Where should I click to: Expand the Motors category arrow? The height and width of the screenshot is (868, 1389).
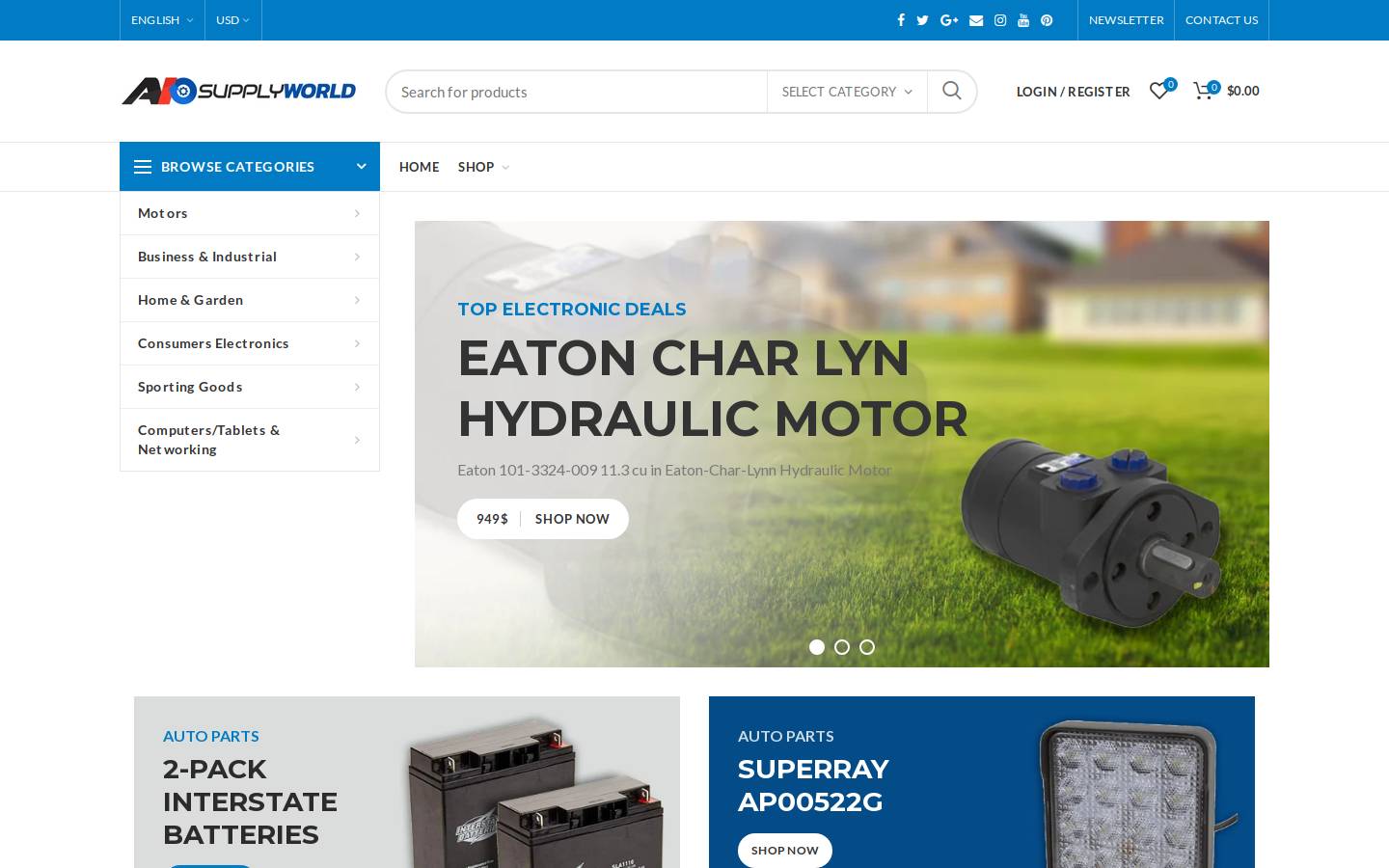point(357,214)
